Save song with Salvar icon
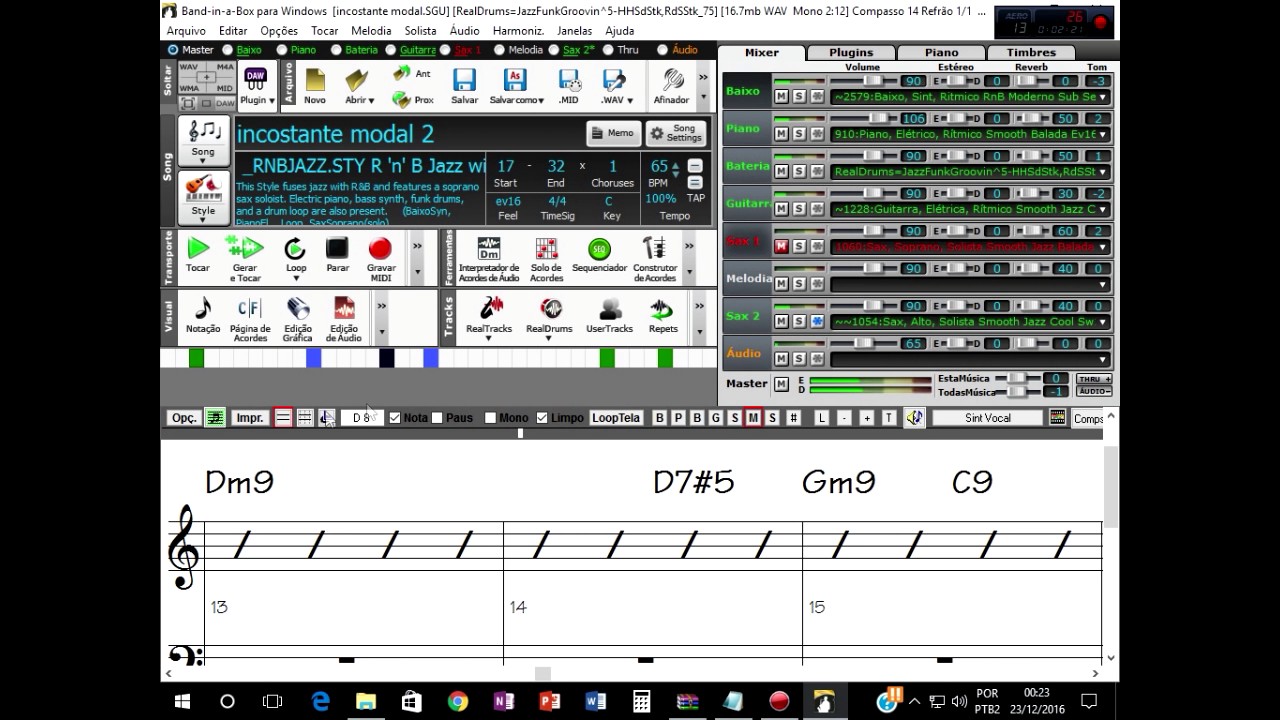The width and height of the screenshot is (1280, 720). pos(464,87)
